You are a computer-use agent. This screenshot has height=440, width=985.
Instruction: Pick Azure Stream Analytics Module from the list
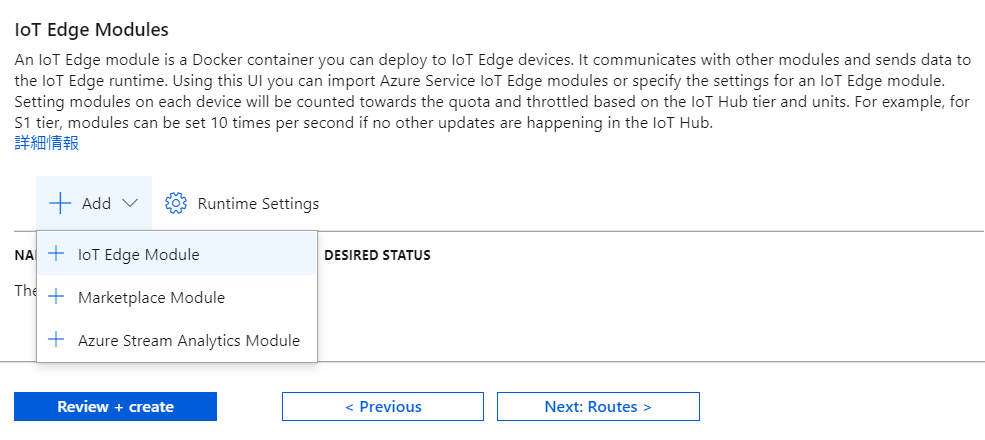189,340
